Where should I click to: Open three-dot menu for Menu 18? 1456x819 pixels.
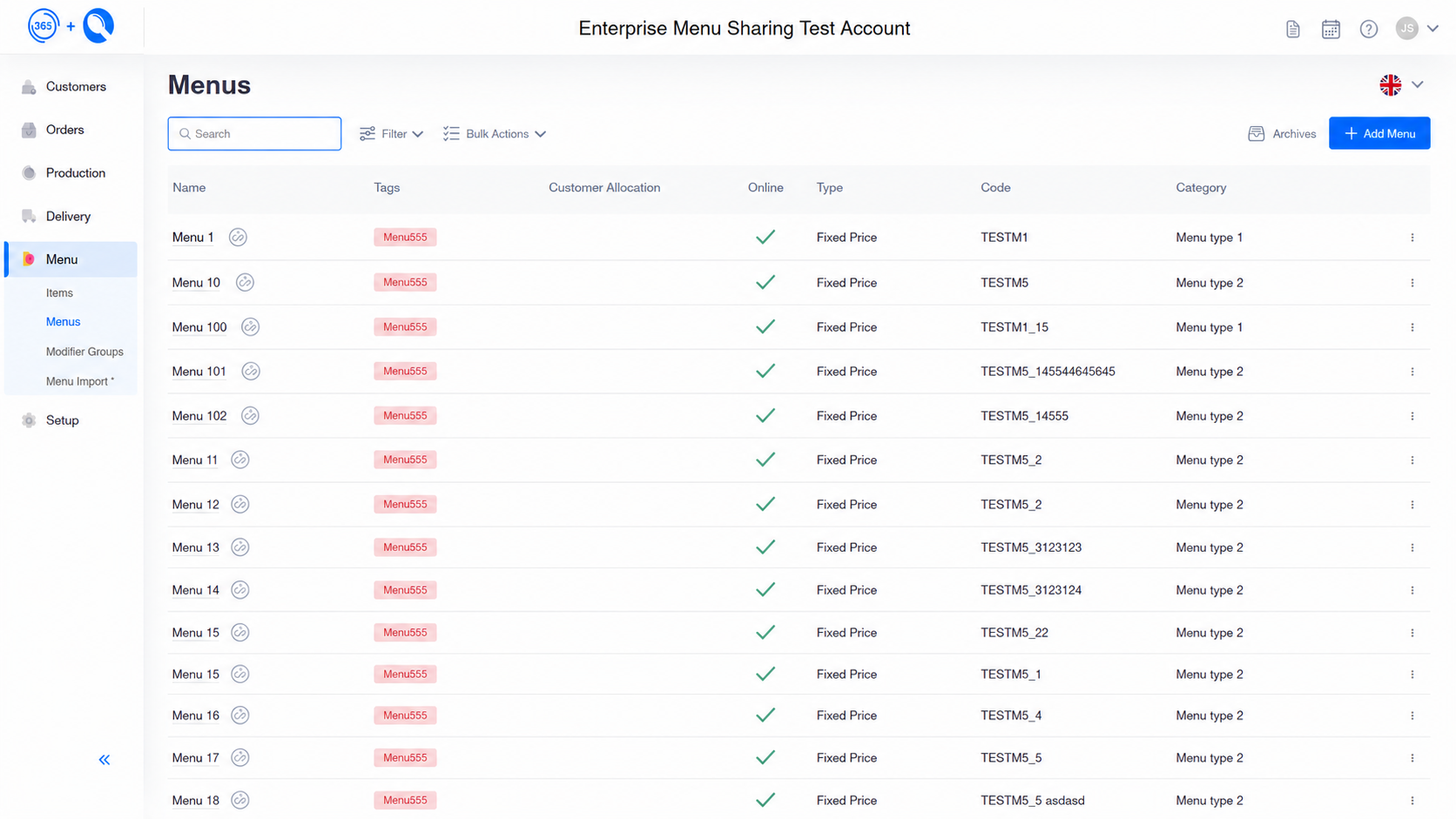click(1412, 800)
